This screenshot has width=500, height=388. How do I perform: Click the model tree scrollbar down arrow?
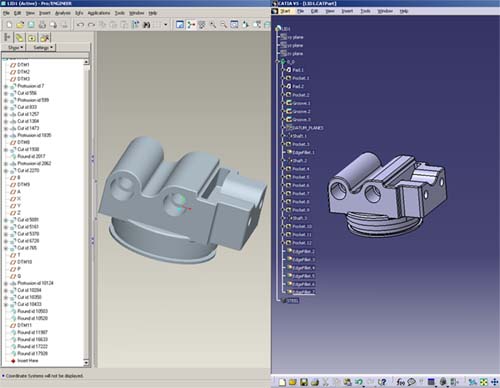(86, 363)
